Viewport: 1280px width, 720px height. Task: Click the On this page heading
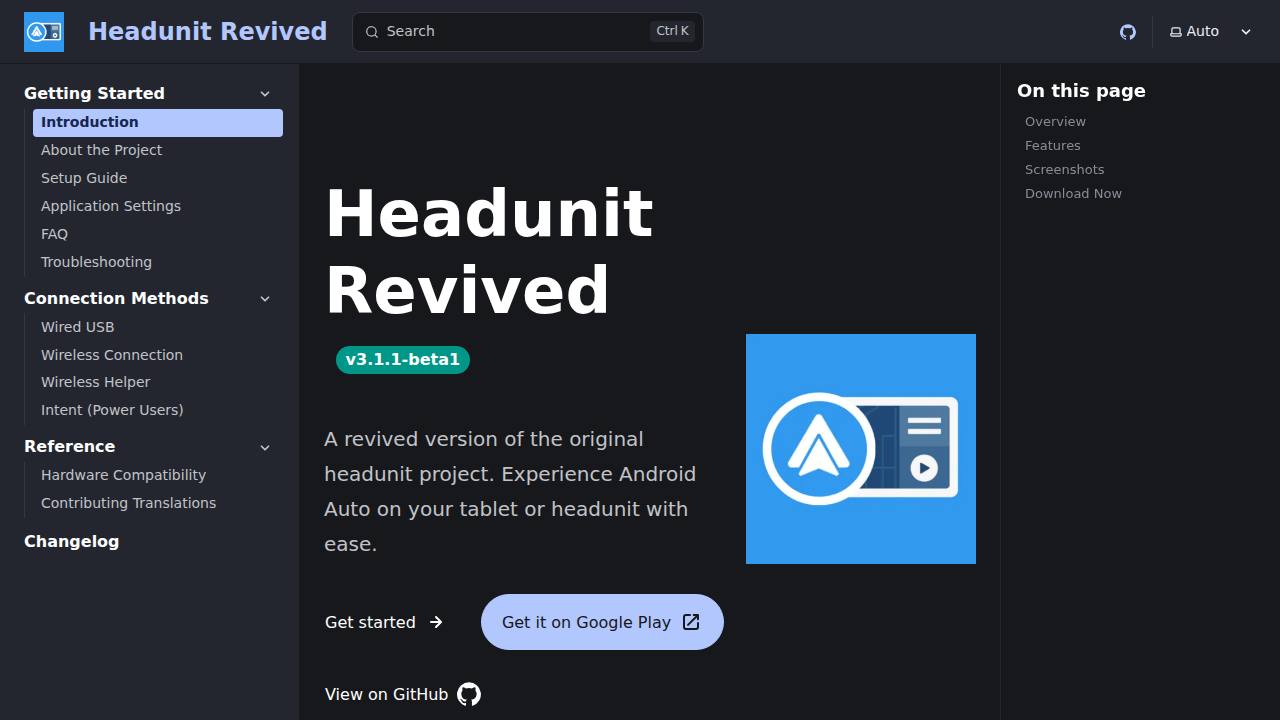1081,91
